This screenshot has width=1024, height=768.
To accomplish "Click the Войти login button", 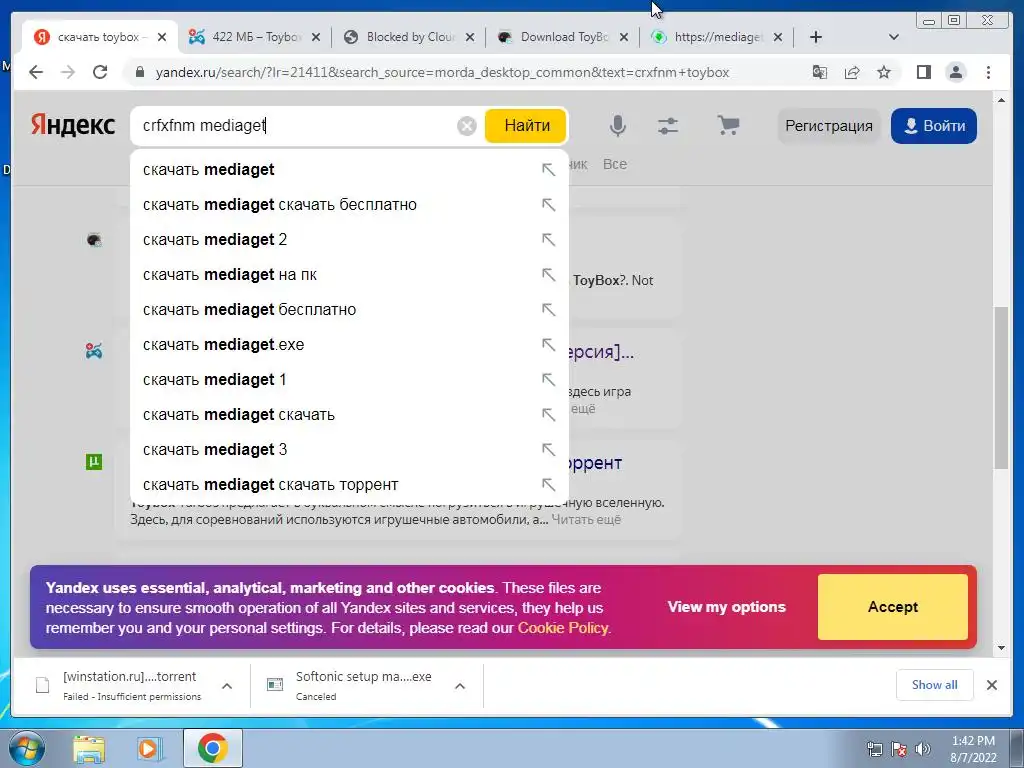I will 934,126.
